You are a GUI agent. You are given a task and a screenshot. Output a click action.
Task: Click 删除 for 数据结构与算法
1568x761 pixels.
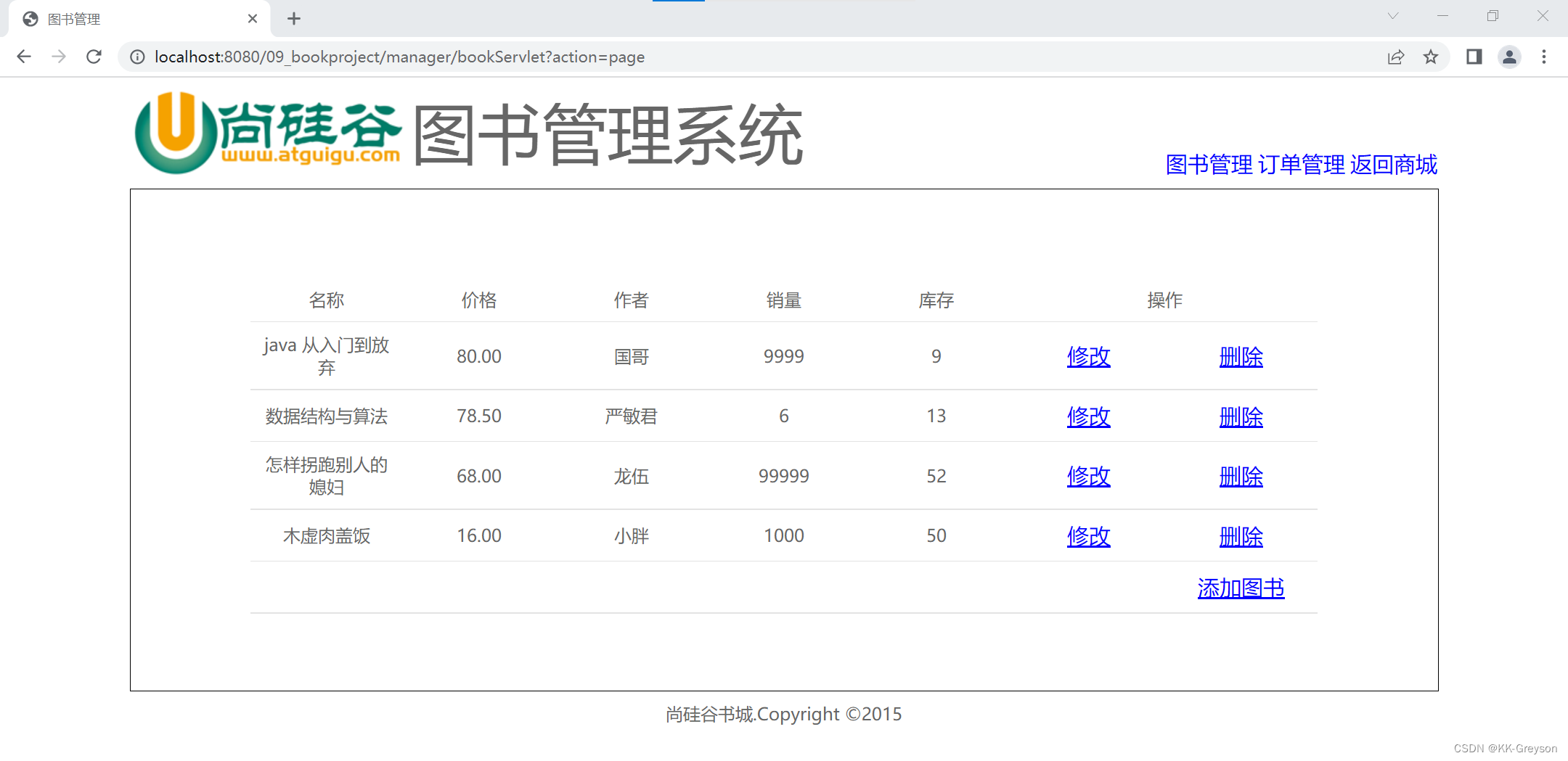pyautogui.click(x=1241, y=416)
